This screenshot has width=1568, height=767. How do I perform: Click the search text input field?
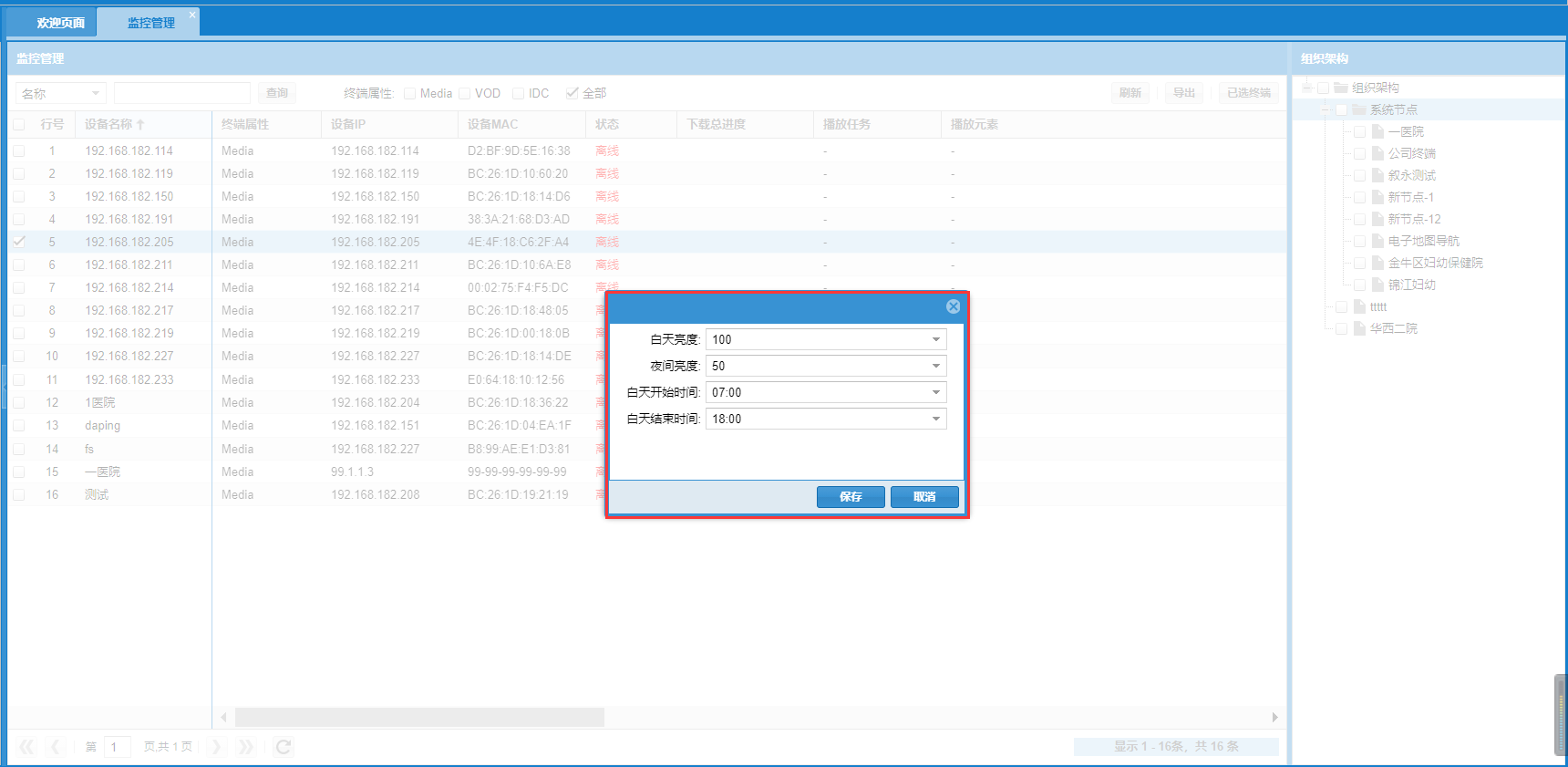point(182,93)
